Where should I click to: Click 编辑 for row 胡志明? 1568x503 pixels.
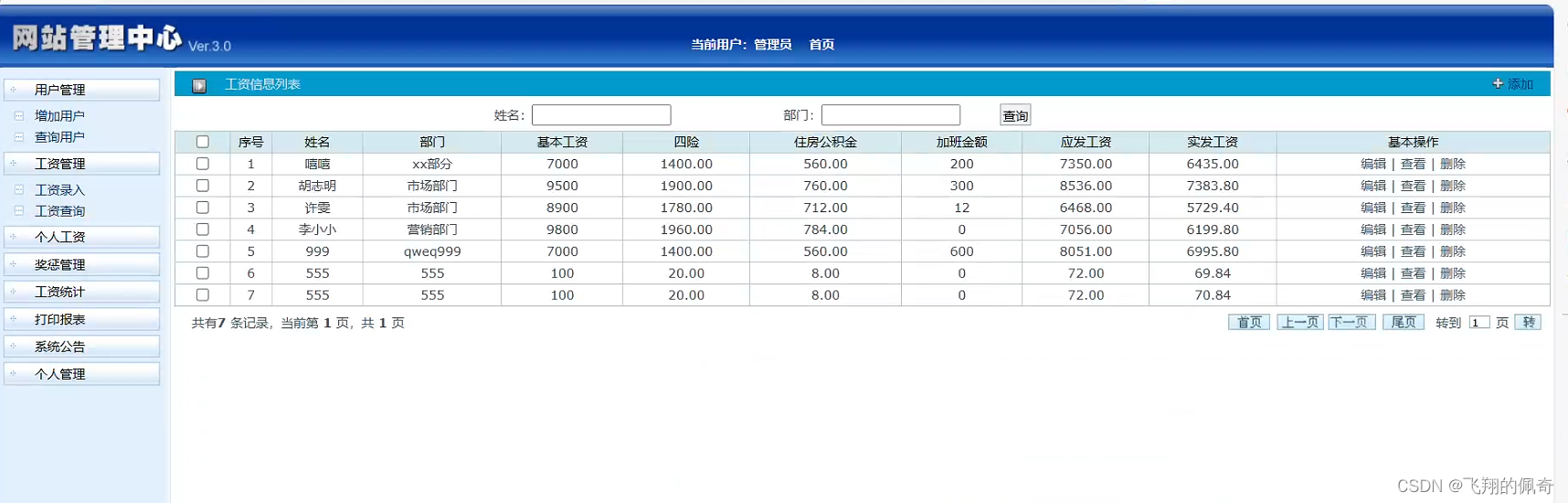pos(1373,186)
